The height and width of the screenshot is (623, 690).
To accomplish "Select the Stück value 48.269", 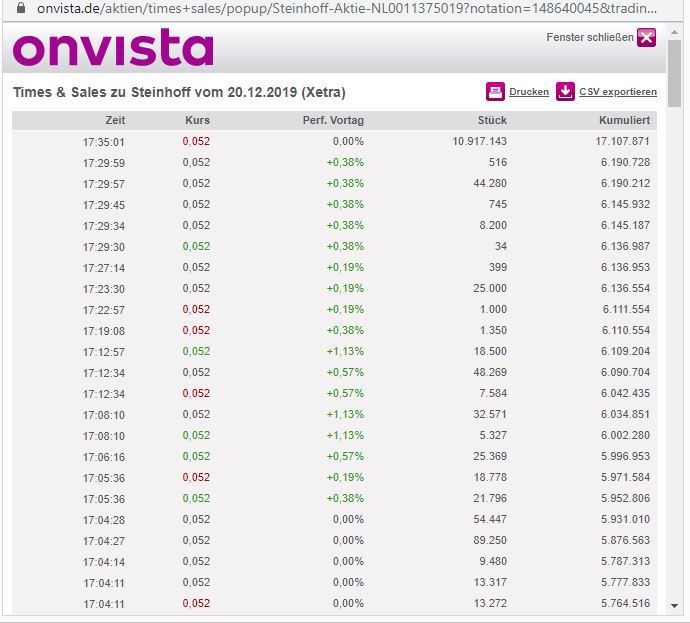I will click(x=490, y=372).
